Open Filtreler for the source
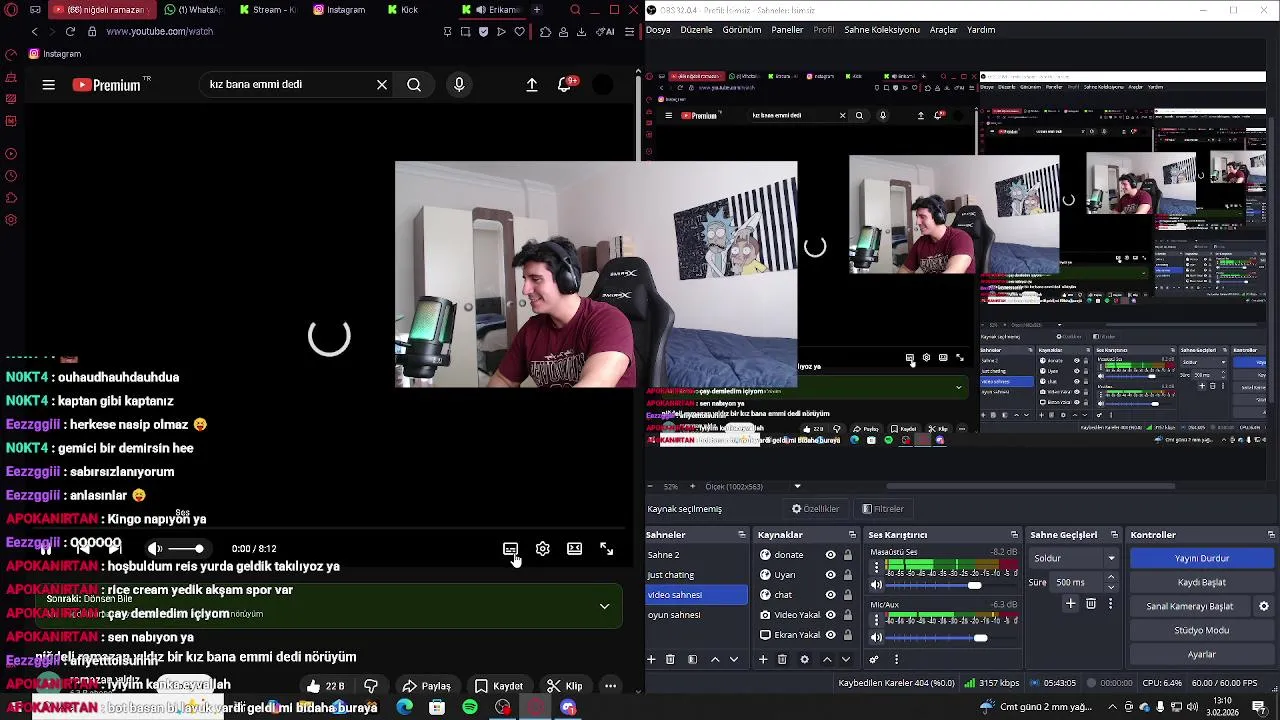This screenshot has height=720, width=1280. (883, 509)
